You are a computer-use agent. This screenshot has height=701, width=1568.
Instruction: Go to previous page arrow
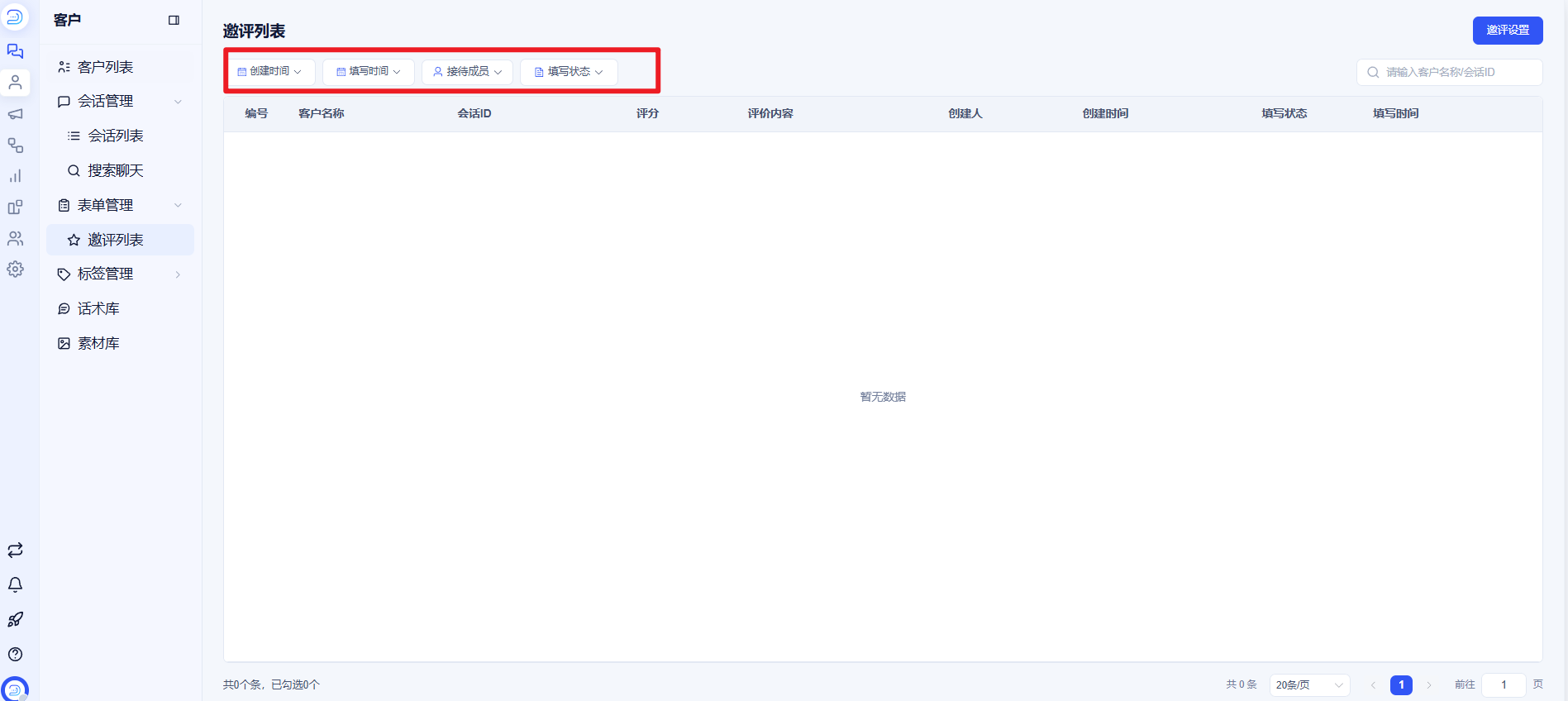tap(1373, 685)
